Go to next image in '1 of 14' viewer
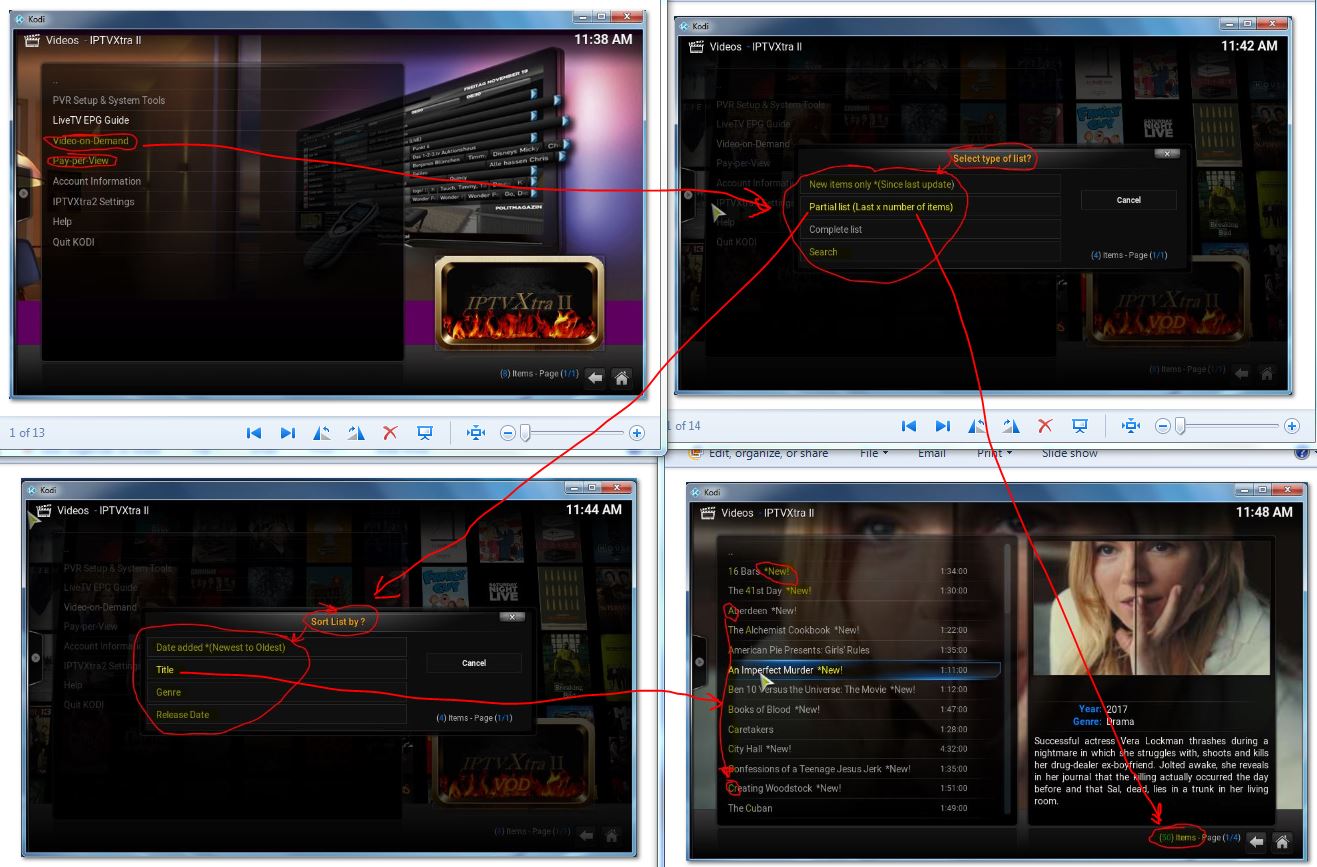The width and height of the screenshot is (1317, 867). click(943, 426)
